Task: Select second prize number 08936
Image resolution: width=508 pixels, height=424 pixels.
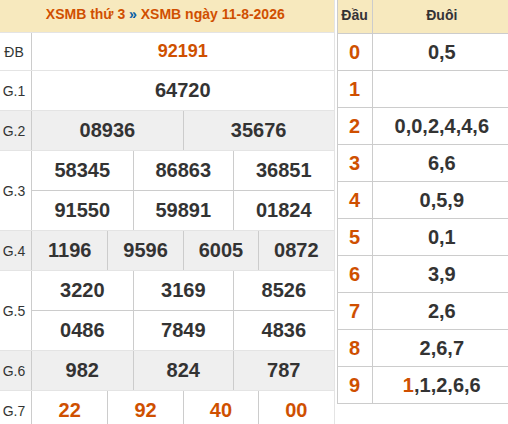Action: point(107,130)
